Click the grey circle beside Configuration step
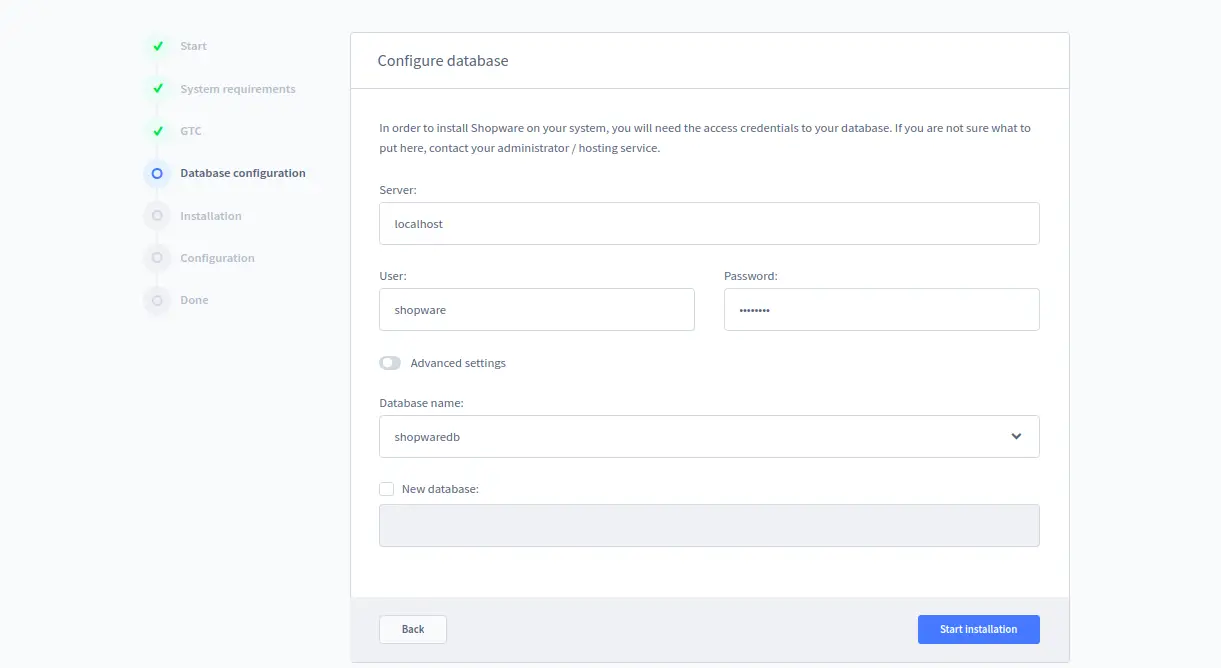 [x=157, y=258]
